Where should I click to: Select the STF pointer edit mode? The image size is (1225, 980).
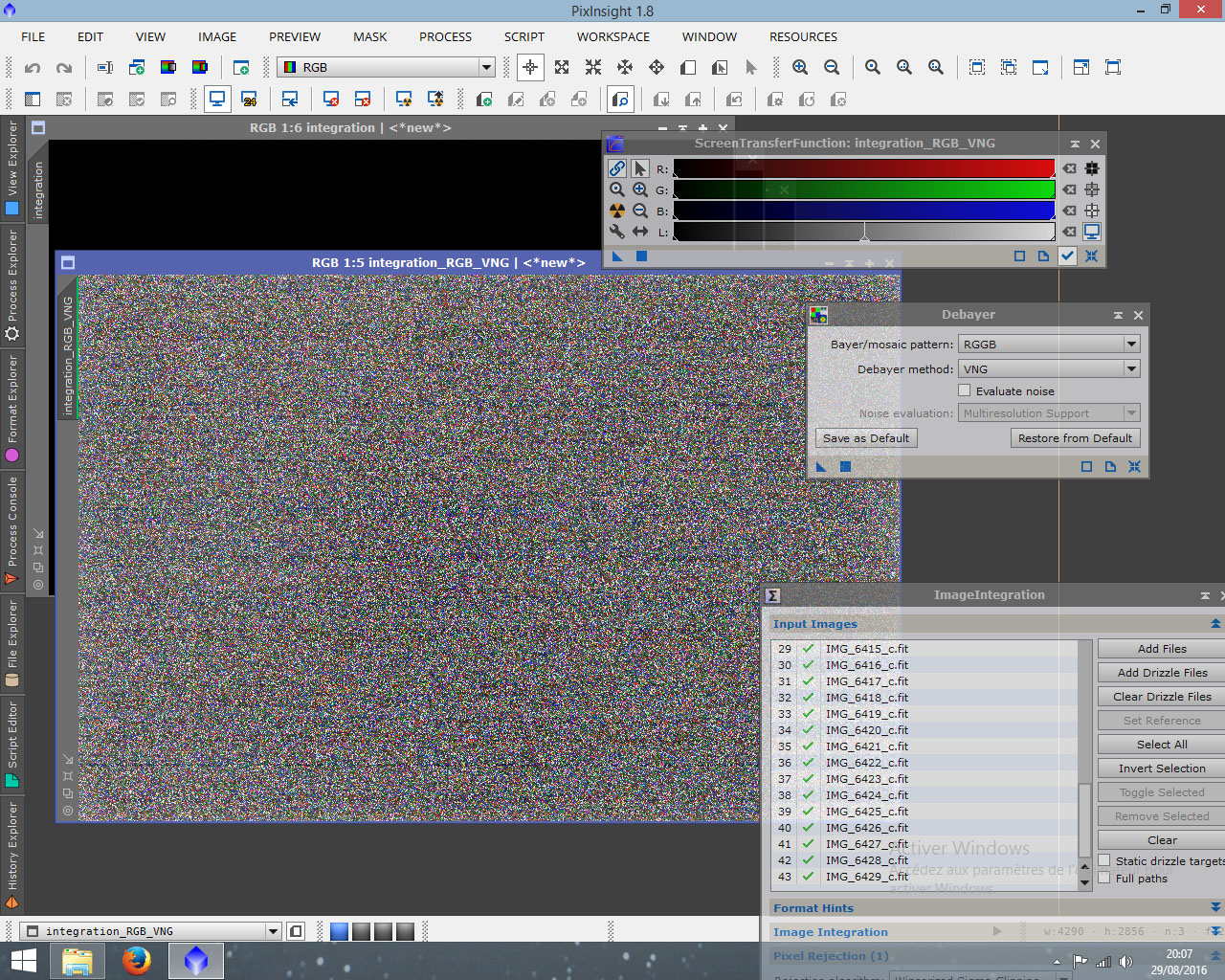(x=640, y=168)
